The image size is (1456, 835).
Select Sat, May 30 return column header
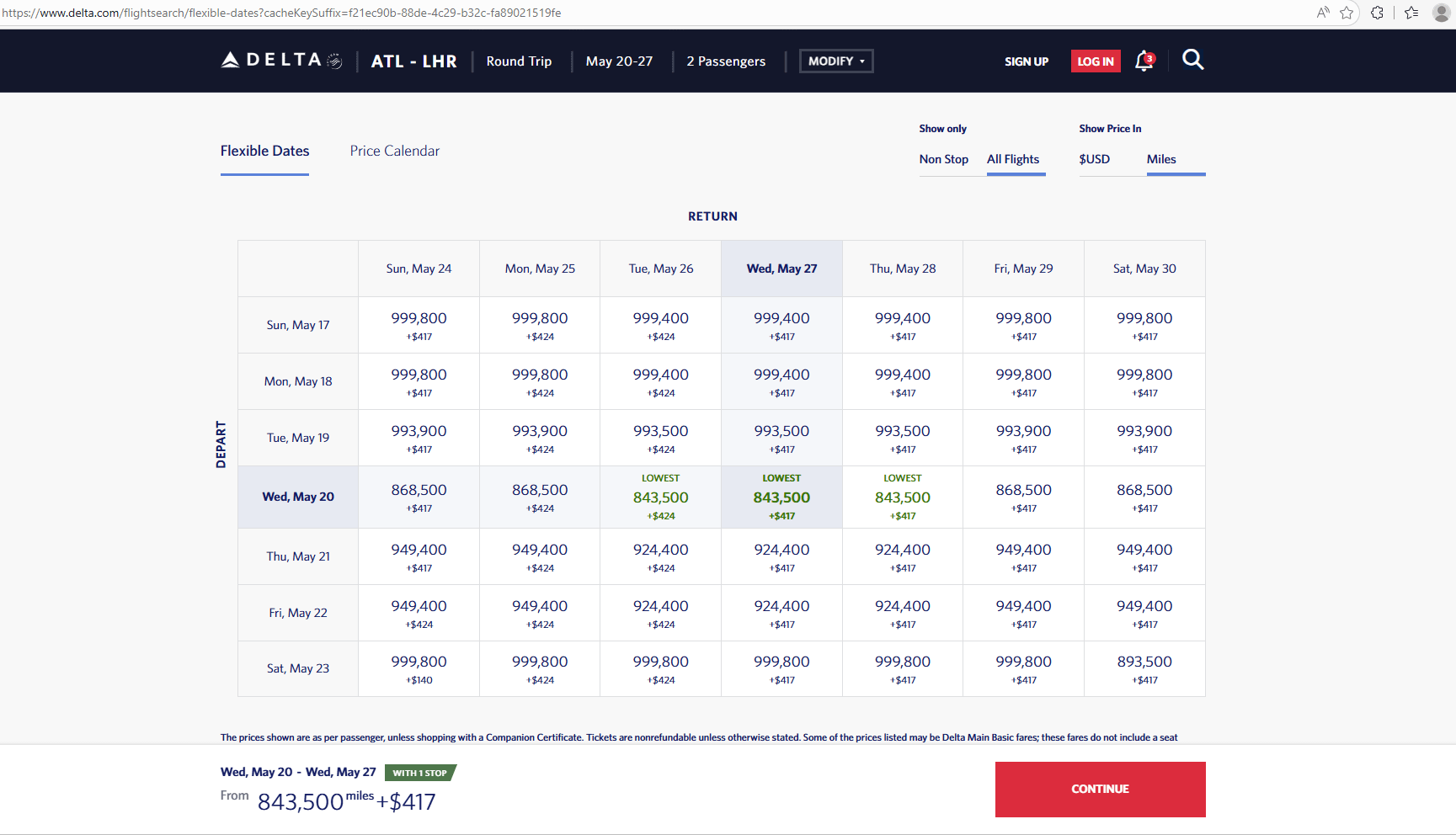pos(1144,269)
